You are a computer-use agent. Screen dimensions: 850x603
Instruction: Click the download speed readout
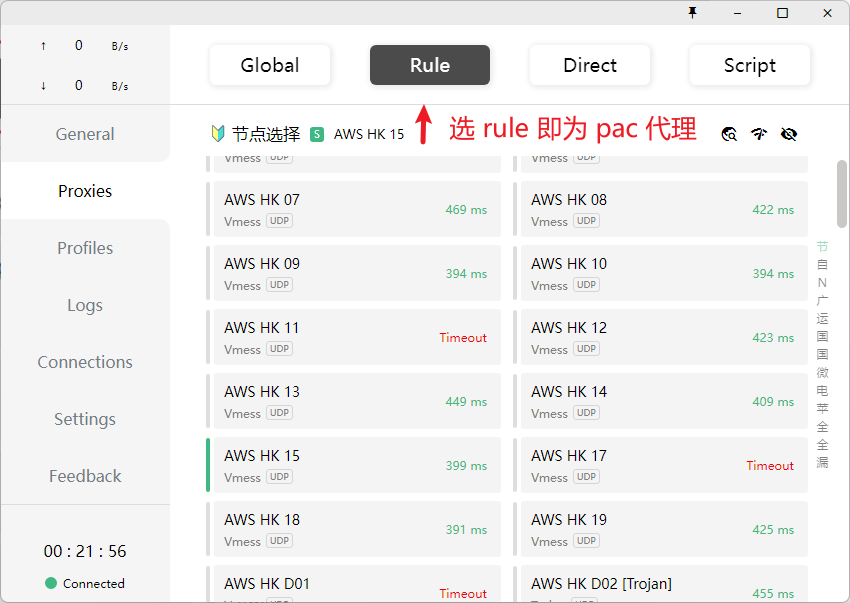[85, 86]
